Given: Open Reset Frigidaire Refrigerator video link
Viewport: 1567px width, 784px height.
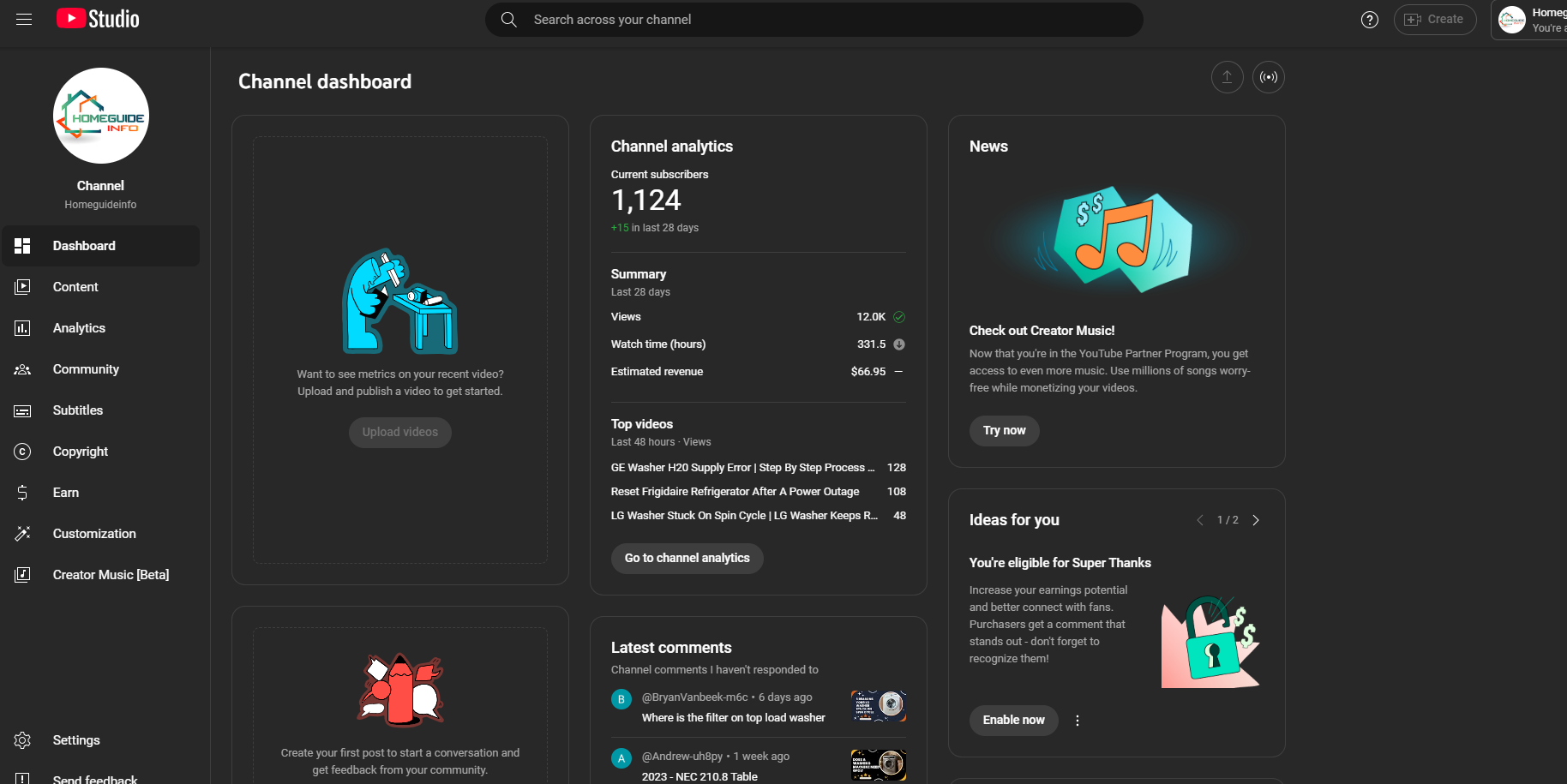Looking at the screenshot, I should pos(735,492).
